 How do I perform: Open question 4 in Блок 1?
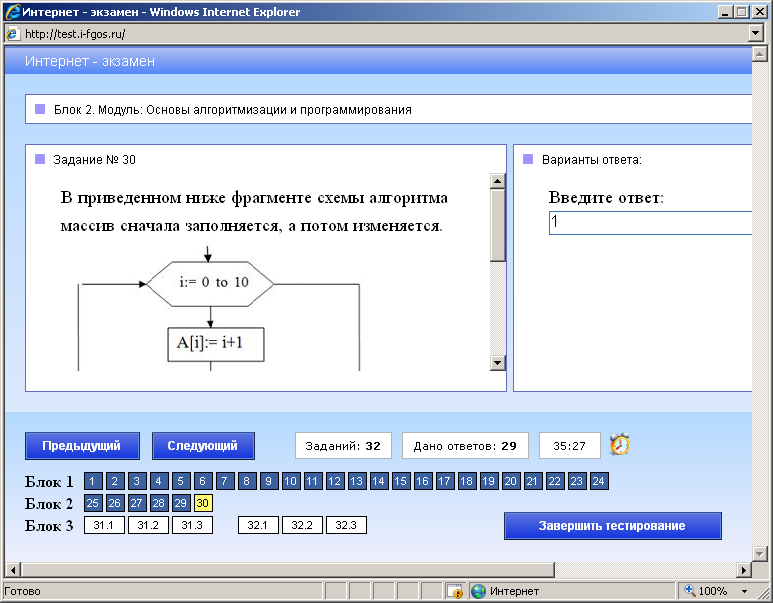159,481
